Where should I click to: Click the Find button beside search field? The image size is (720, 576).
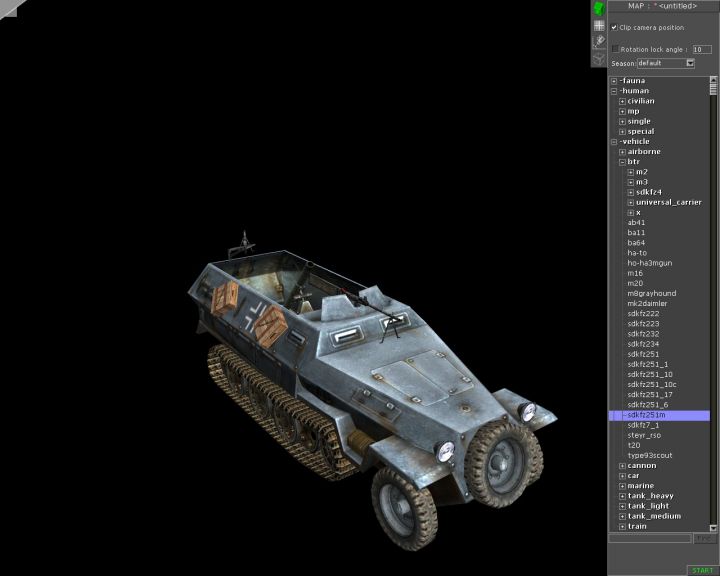click(705, 538)
